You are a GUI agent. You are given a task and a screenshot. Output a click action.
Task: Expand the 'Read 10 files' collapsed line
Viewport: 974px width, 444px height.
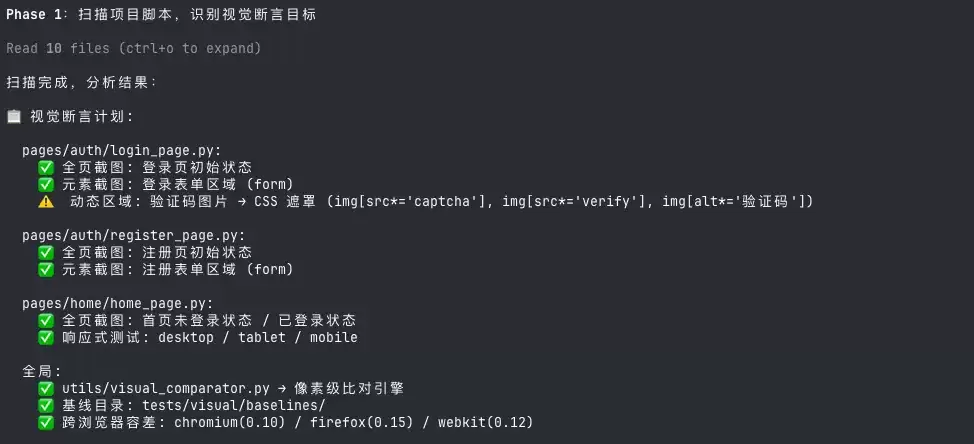coord(134,48)
